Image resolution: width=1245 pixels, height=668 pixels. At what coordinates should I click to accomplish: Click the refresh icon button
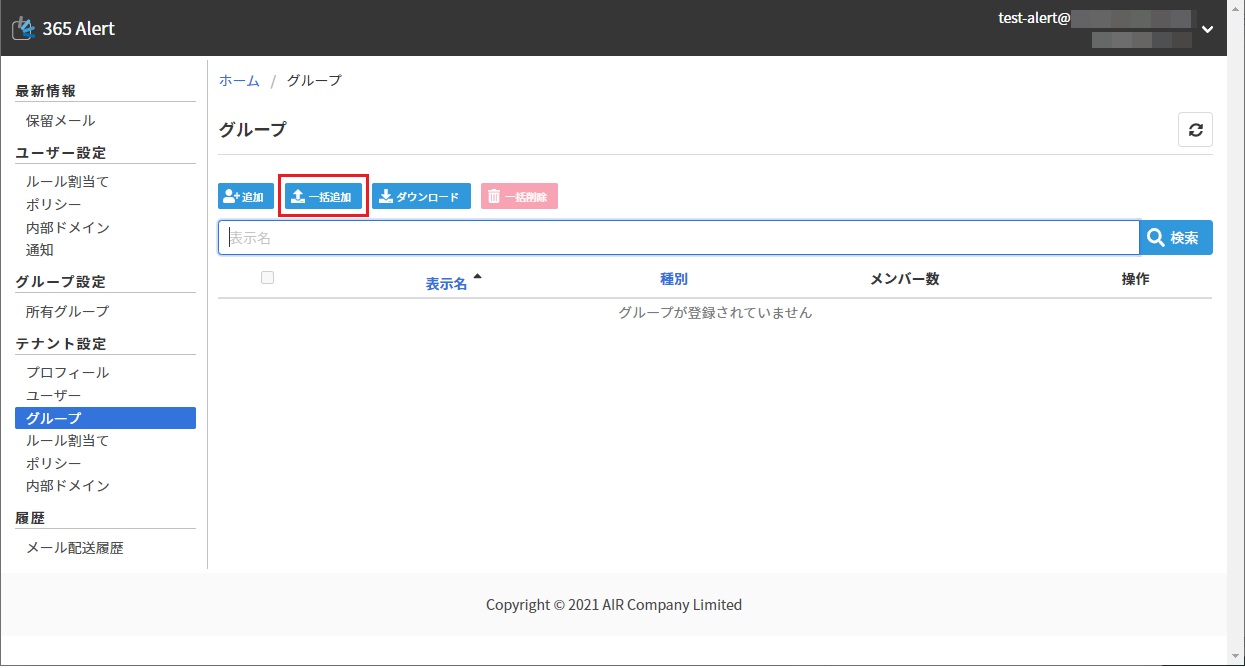[x=1195, y=130]
